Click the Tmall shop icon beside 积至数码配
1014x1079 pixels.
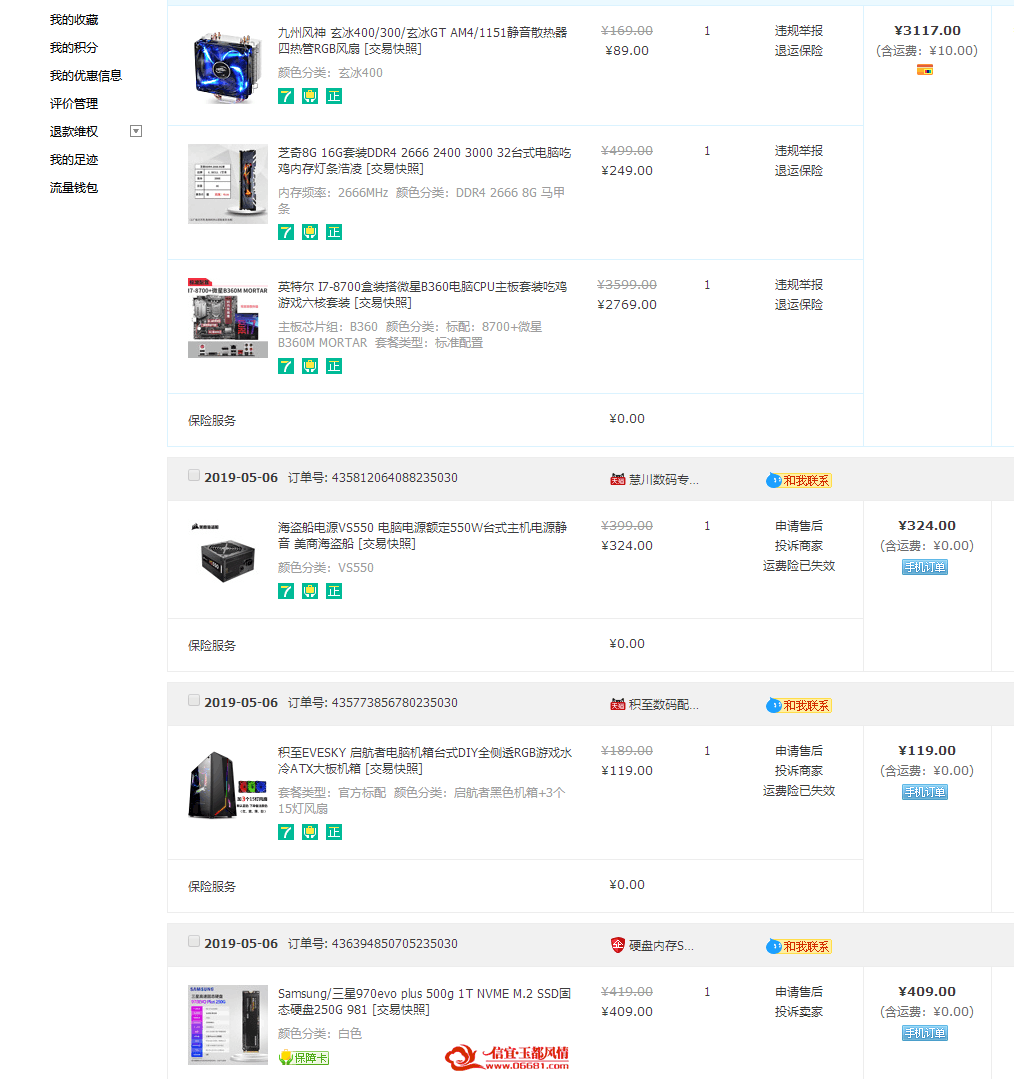(x=618, y=705)
